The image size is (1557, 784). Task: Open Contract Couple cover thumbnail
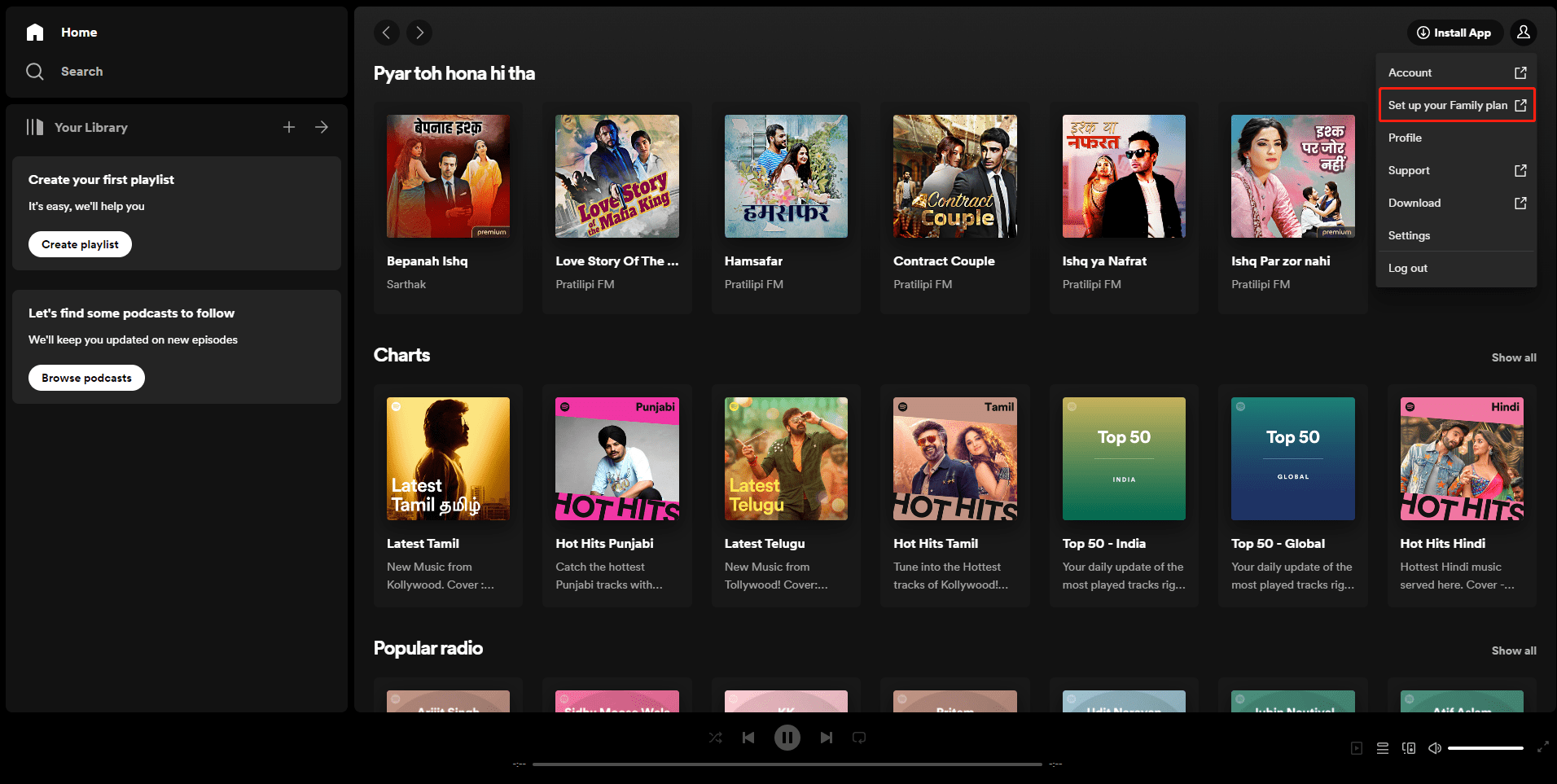[955, 176]
